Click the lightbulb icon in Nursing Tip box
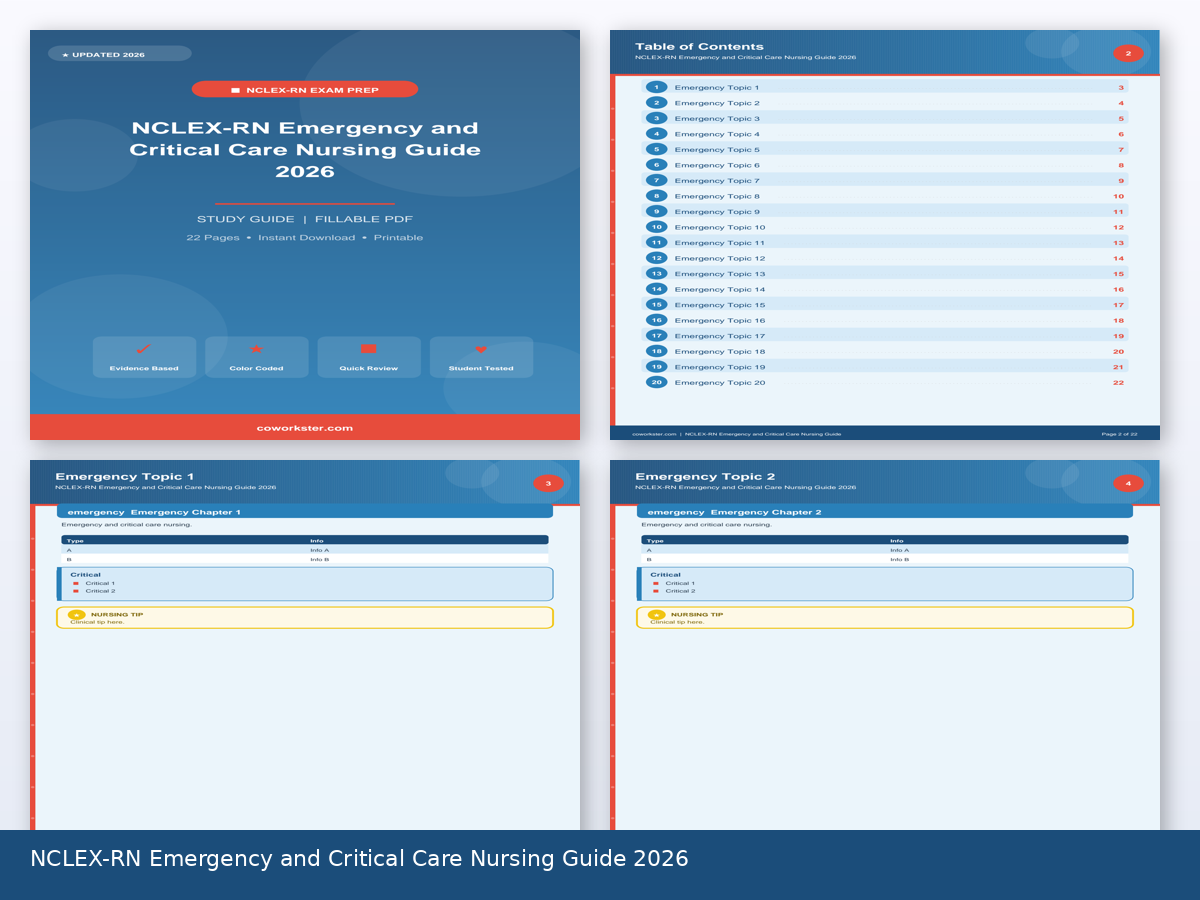Image resolution: width=1200 pixels, height=900 pixels. [77, 614]
